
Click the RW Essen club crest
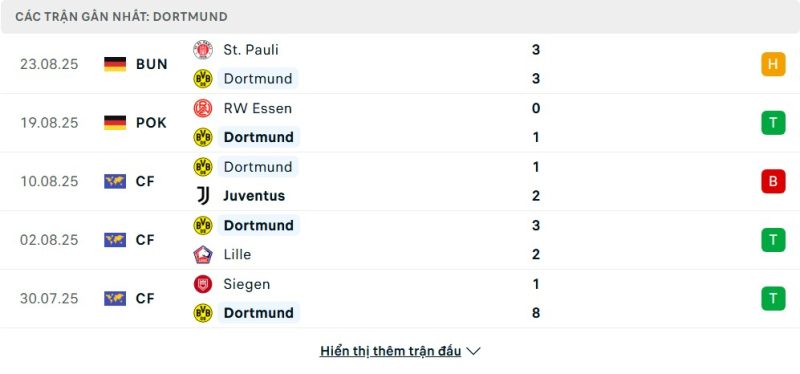[x=203, y=108]
